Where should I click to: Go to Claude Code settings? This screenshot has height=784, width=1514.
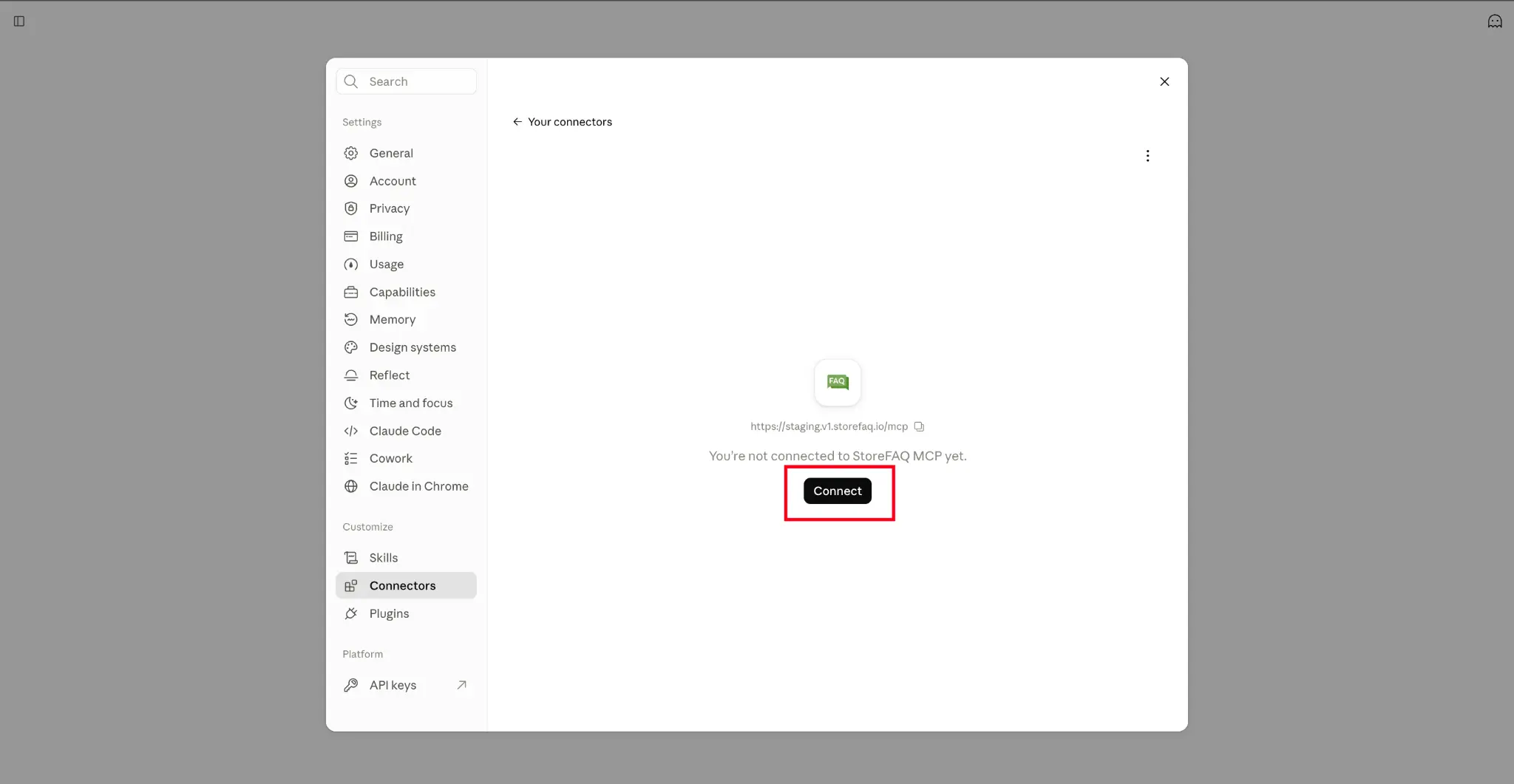[x=406, y=431]
